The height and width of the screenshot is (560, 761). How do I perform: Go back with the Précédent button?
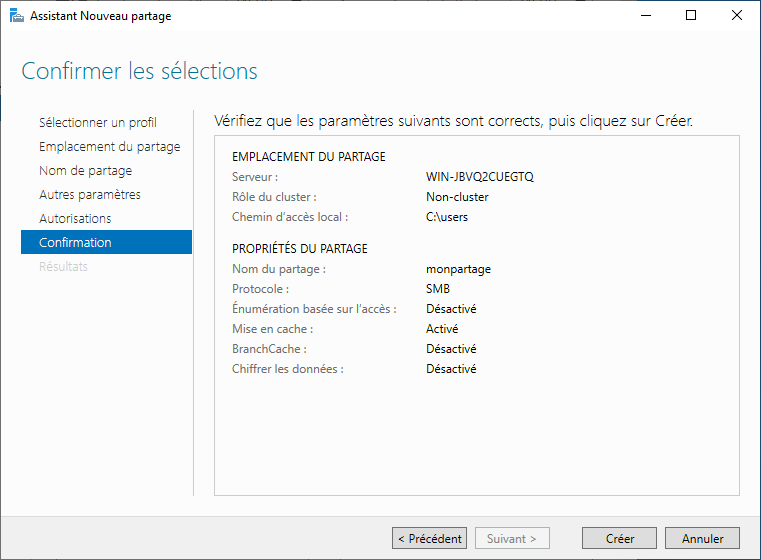pos(429,538)
